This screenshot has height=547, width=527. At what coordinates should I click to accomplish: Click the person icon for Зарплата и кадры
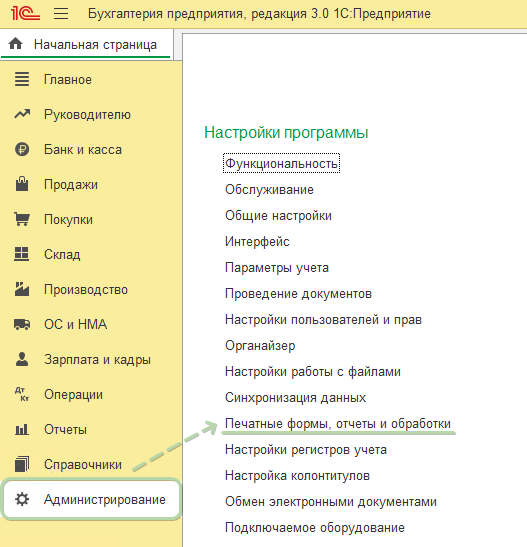pos(22,359)
